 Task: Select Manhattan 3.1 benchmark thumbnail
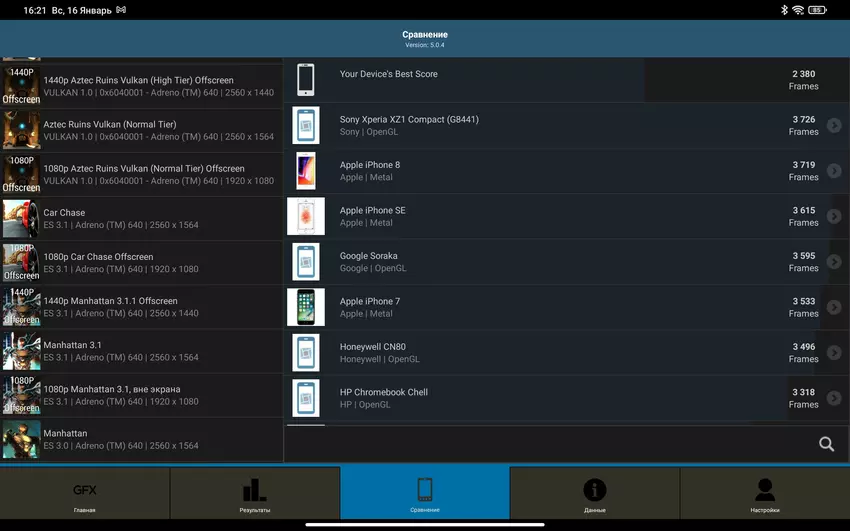point(21,351)
